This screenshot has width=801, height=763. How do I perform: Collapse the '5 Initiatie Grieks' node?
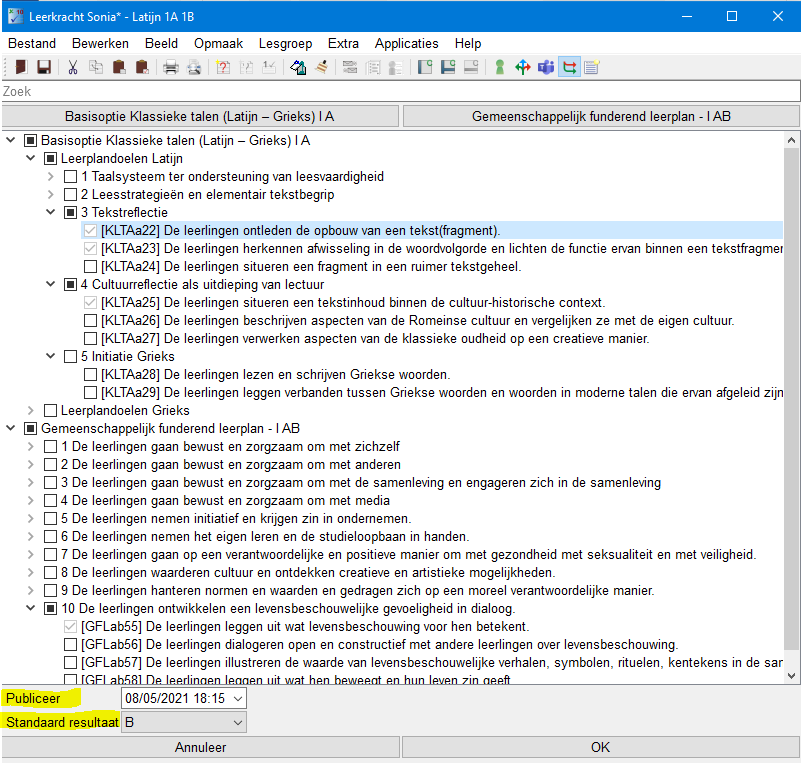51,356
